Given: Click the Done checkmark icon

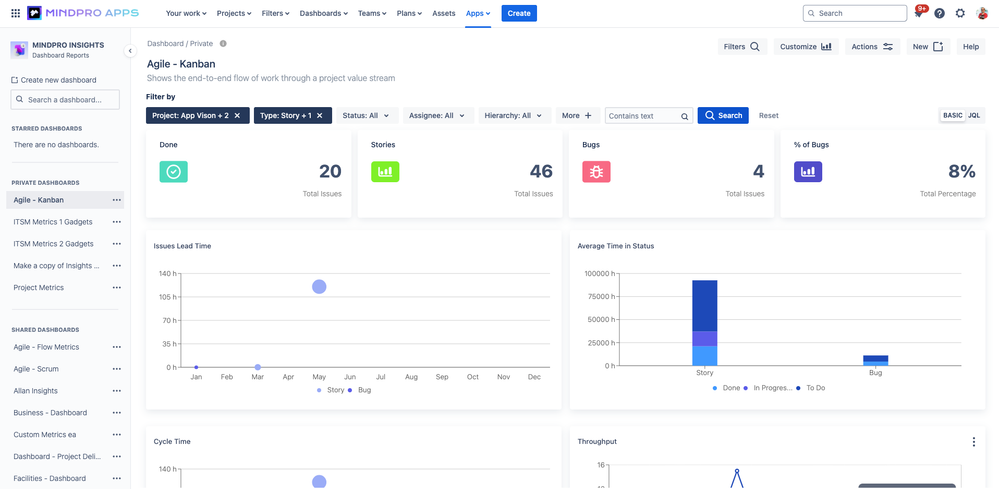Looking at the screenshot, I should click(x=173, y=171).
